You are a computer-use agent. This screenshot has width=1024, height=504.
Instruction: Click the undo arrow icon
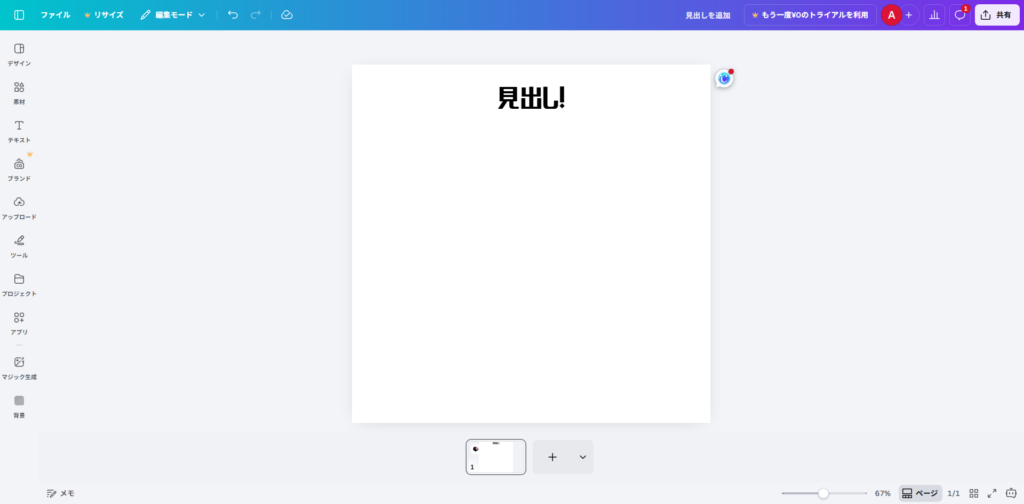click(x=233, y=15)
